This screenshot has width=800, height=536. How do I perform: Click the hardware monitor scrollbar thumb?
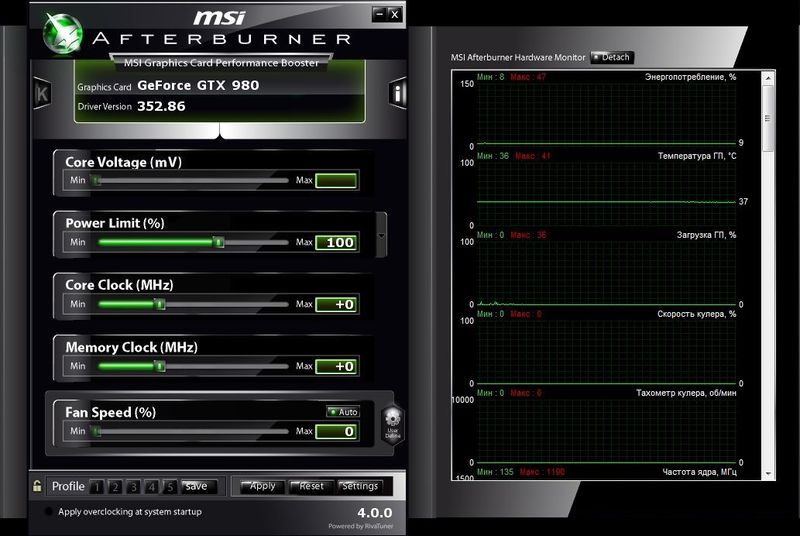point(768,118)
